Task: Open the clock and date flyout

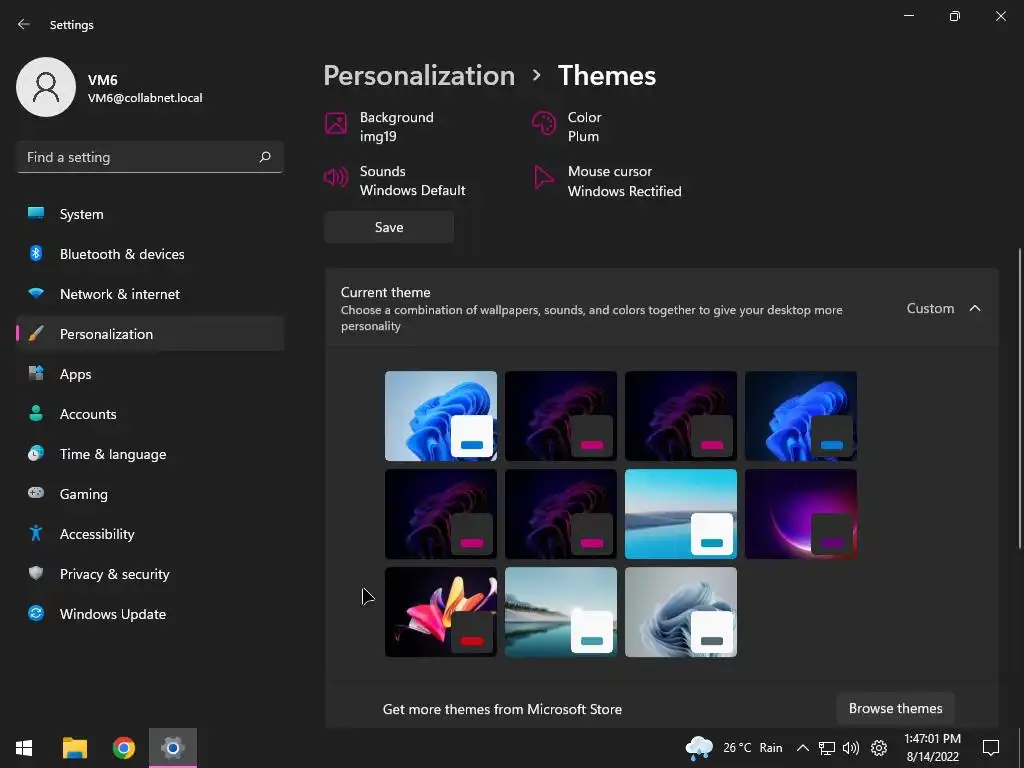Action: [x=933, y=748]
